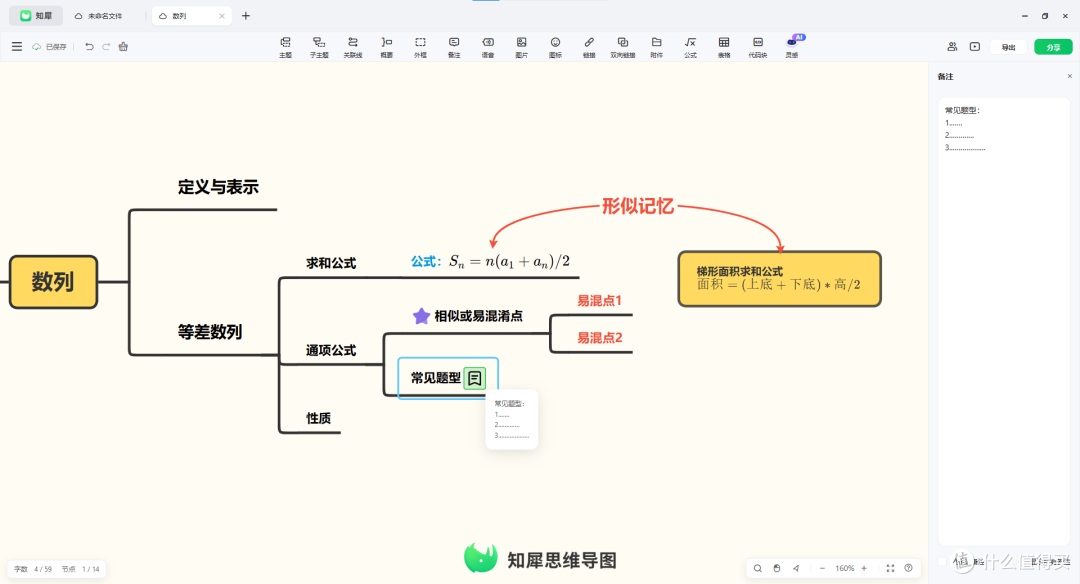Open the collaborators people icon
Screen dimensions: 1080x584
coord(952,47)
